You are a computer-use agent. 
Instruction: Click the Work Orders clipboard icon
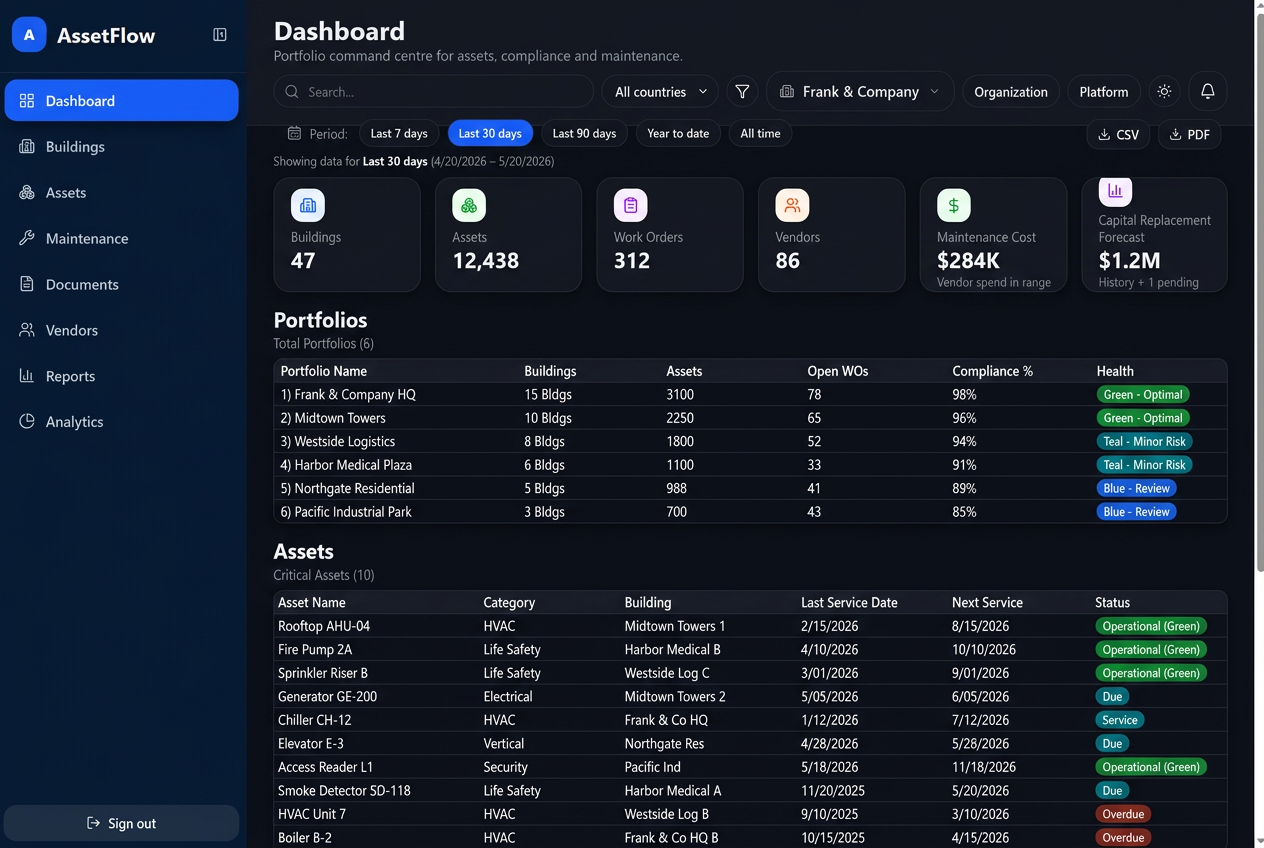pyautogui.click(x=631, y=205)
